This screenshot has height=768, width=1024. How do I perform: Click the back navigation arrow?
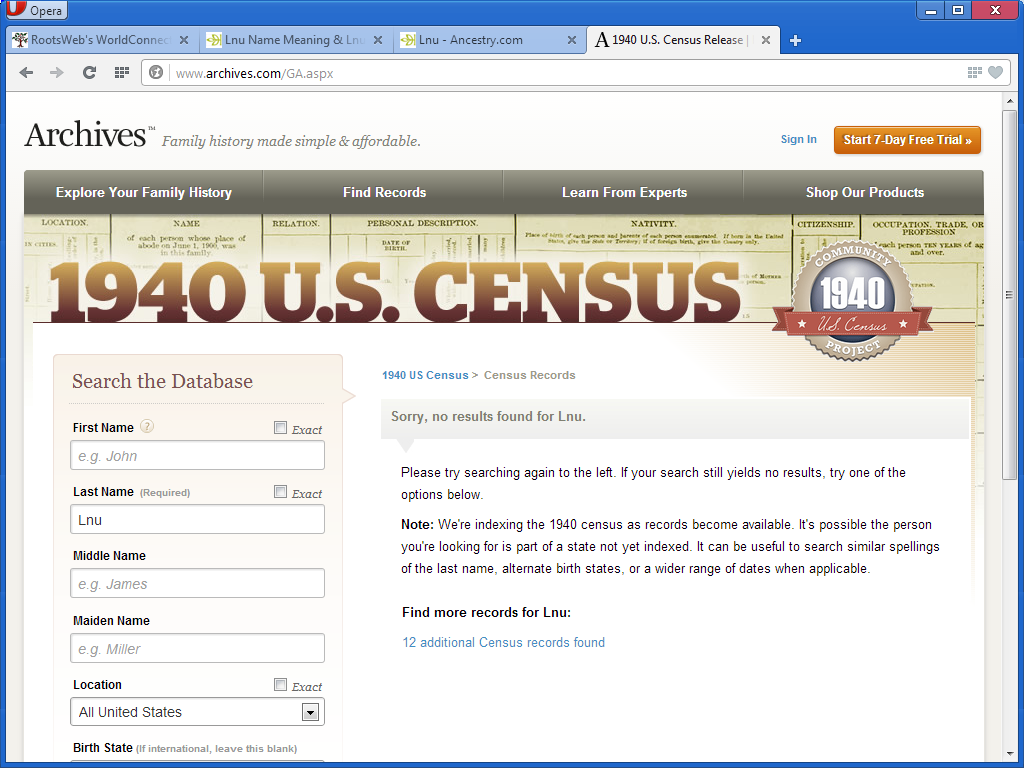tap(26, 71)
